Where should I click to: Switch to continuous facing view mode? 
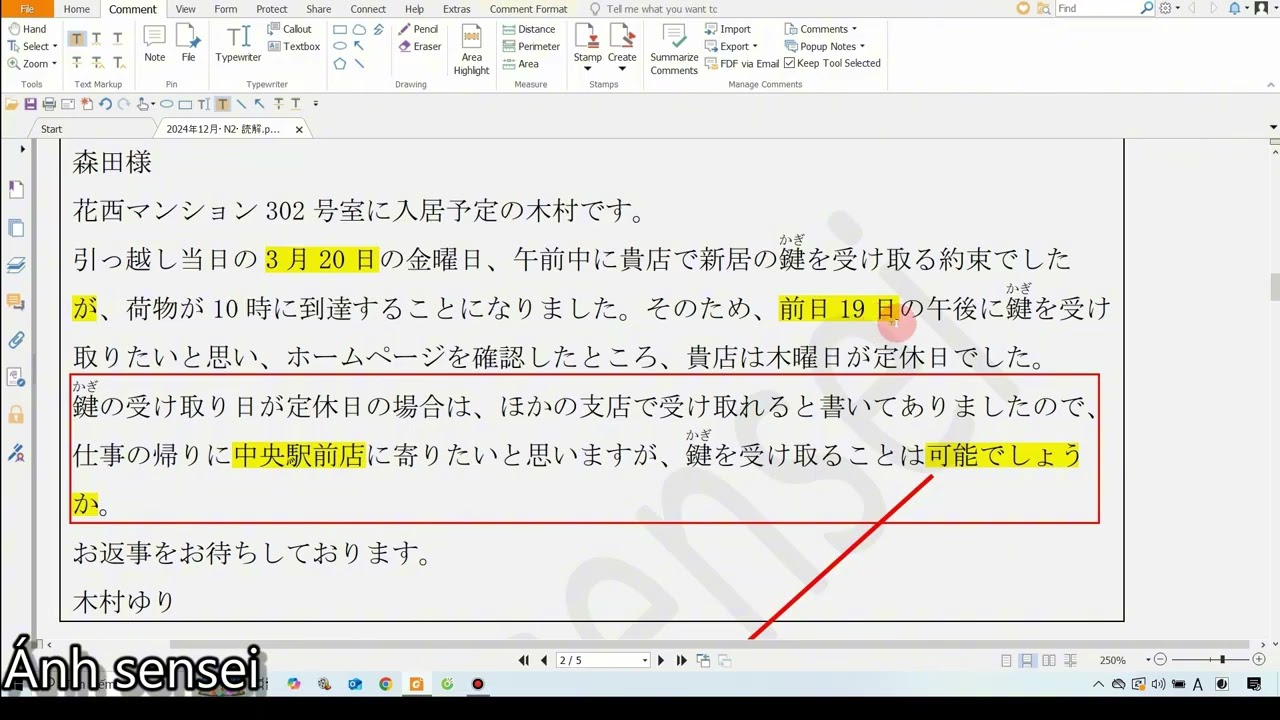pos(1070,661)
